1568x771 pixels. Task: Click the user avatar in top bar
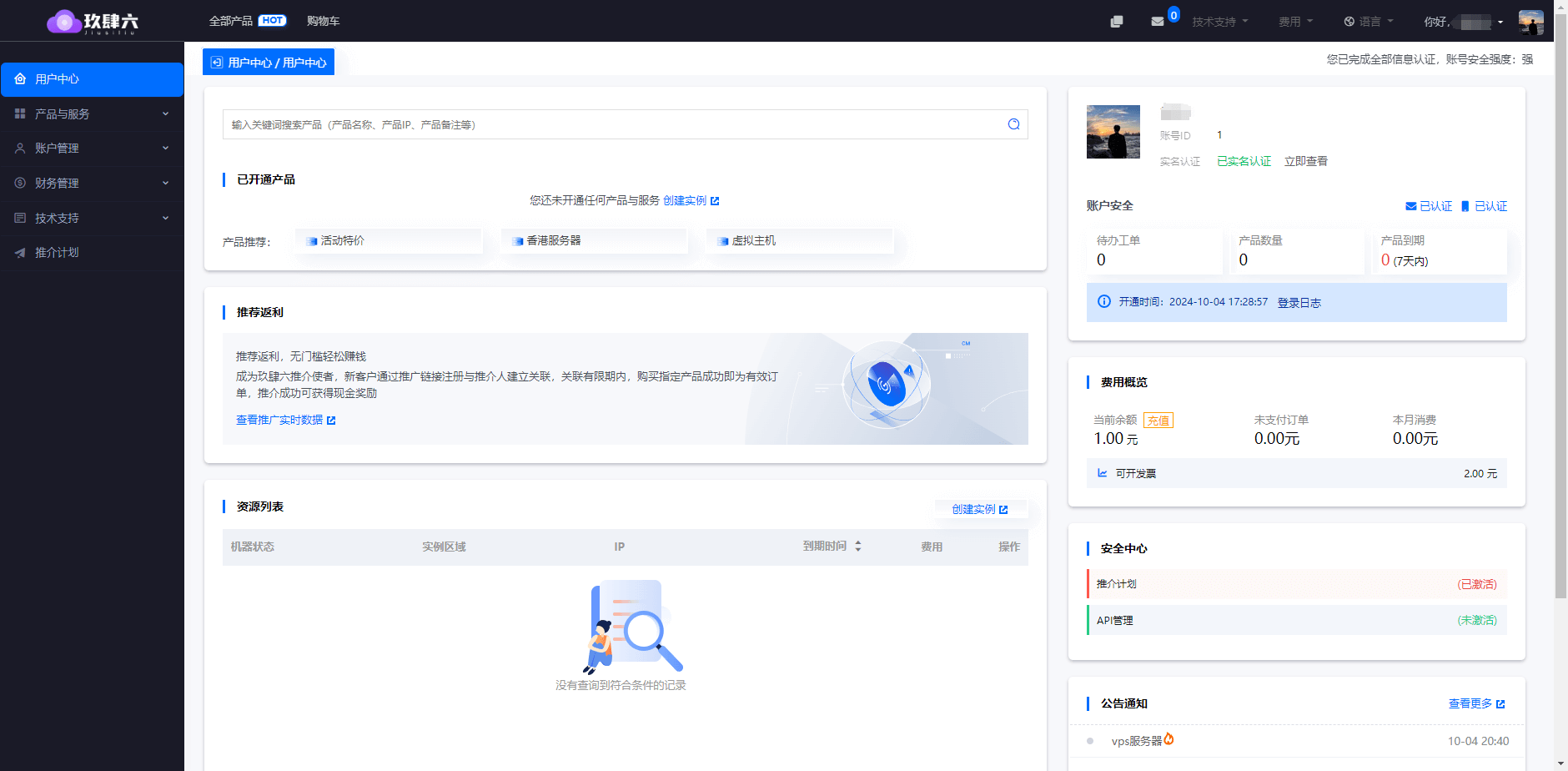coord(1531,22)
